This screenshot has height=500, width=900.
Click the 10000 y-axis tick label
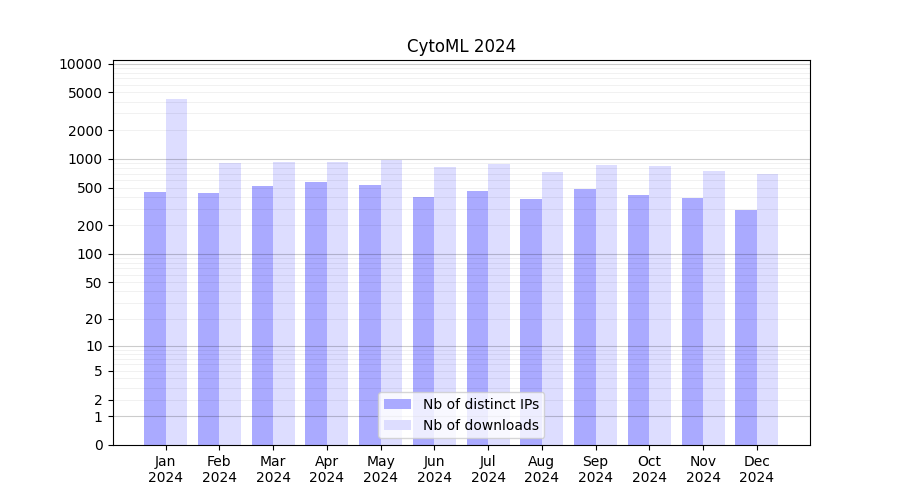click(x=81, y=64)
